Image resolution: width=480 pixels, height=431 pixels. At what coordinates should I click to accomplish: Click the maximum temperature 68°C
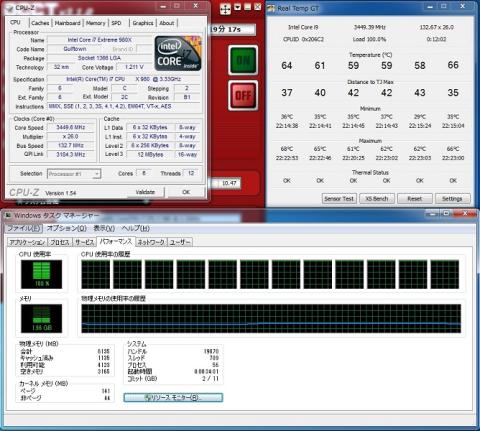287,149
